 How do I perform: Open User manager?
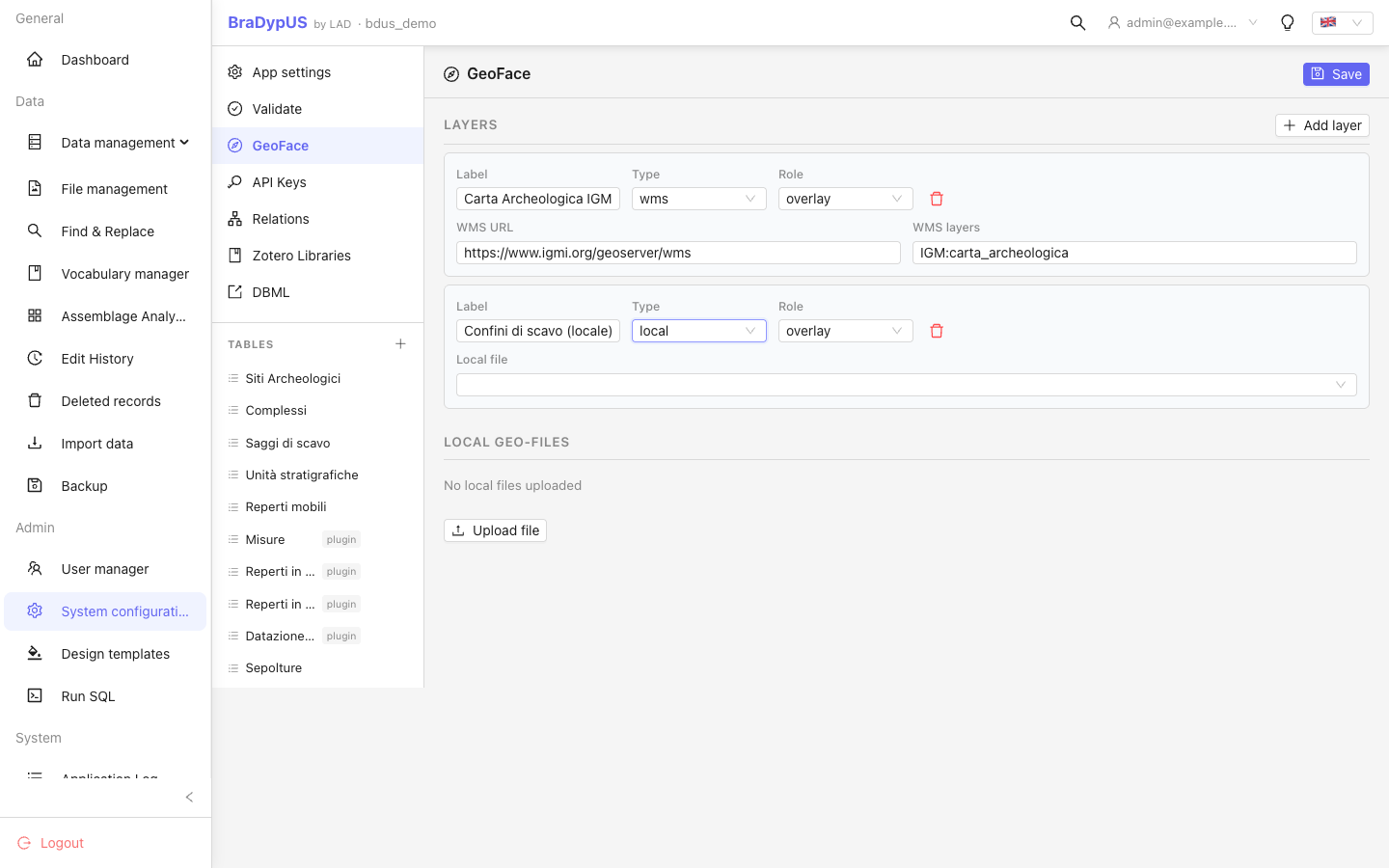point(105,569)
